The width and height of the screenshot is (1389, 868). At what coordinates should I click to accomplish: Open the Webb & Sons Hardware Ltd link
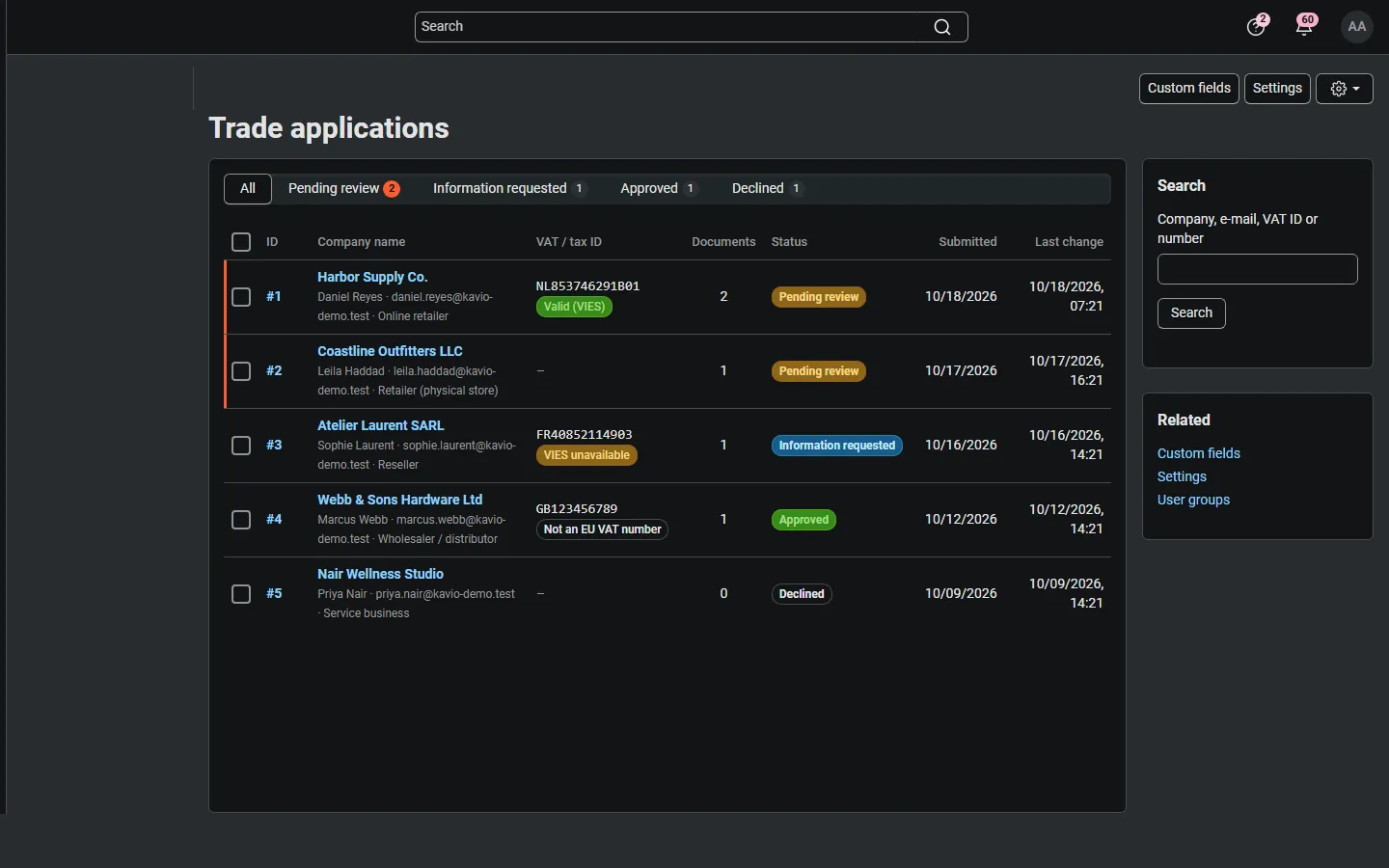coord(399,500)
